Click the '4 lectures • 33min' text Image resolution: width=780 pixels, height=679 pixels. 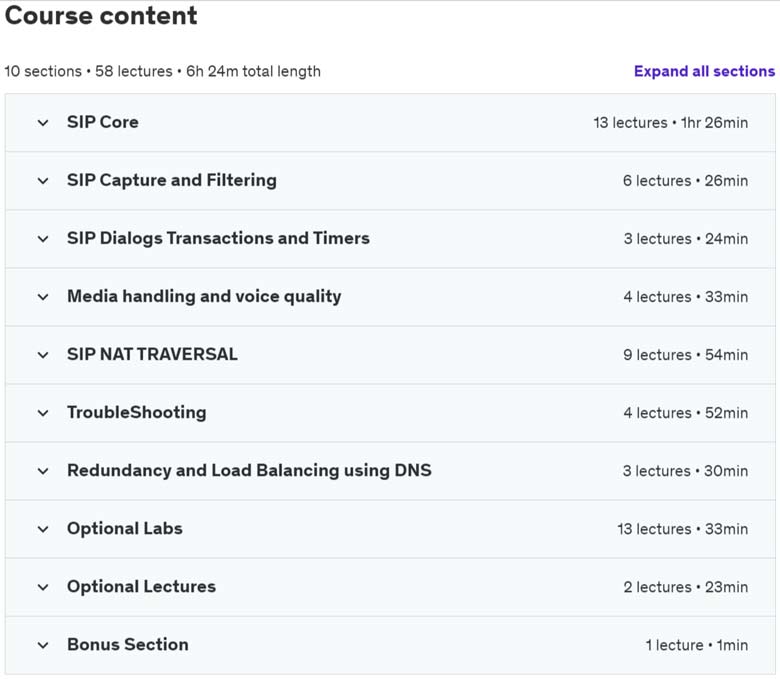pos(686,297)
